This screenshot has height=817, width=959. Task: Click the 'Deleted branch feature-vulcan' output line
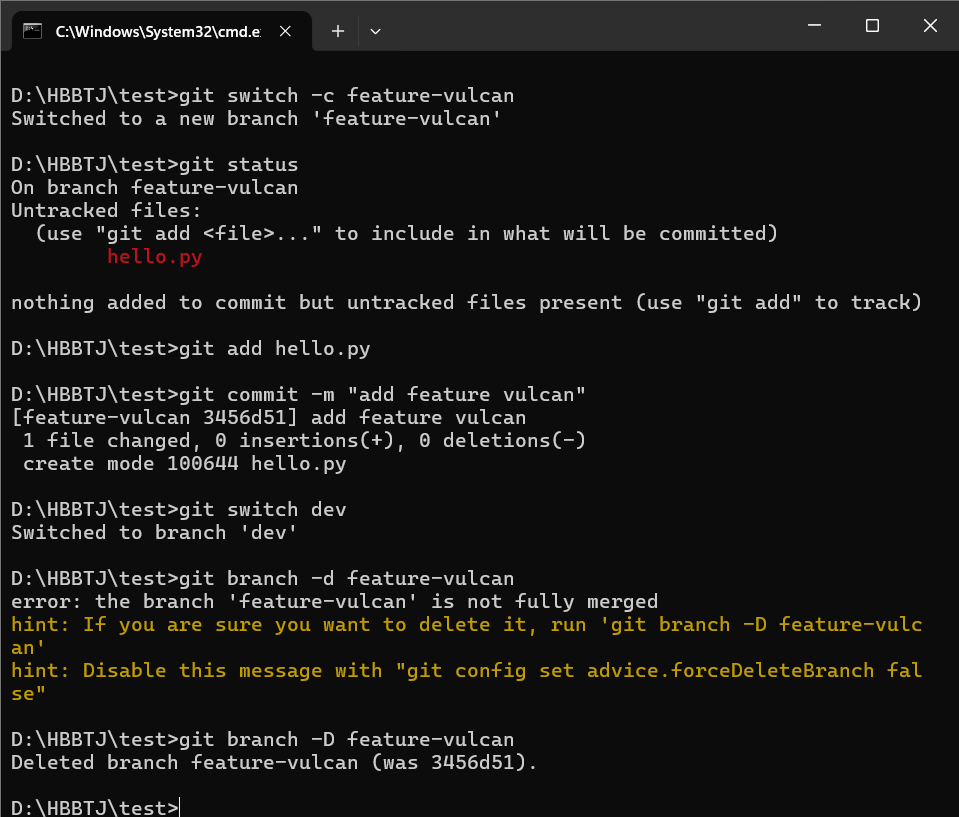click(273, 763)
